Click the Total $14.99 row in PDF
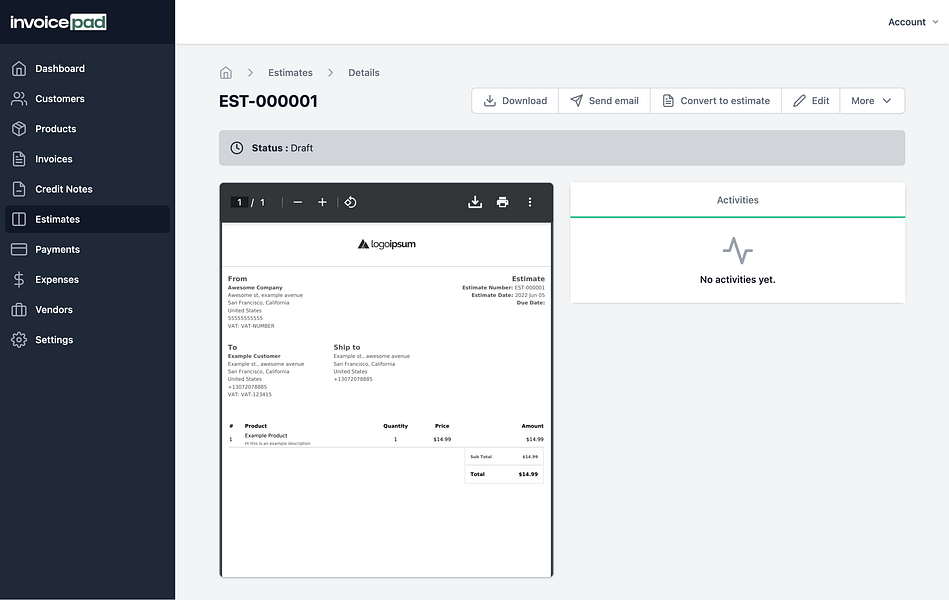This screenshot has height=600, width=949. point(504,474)
